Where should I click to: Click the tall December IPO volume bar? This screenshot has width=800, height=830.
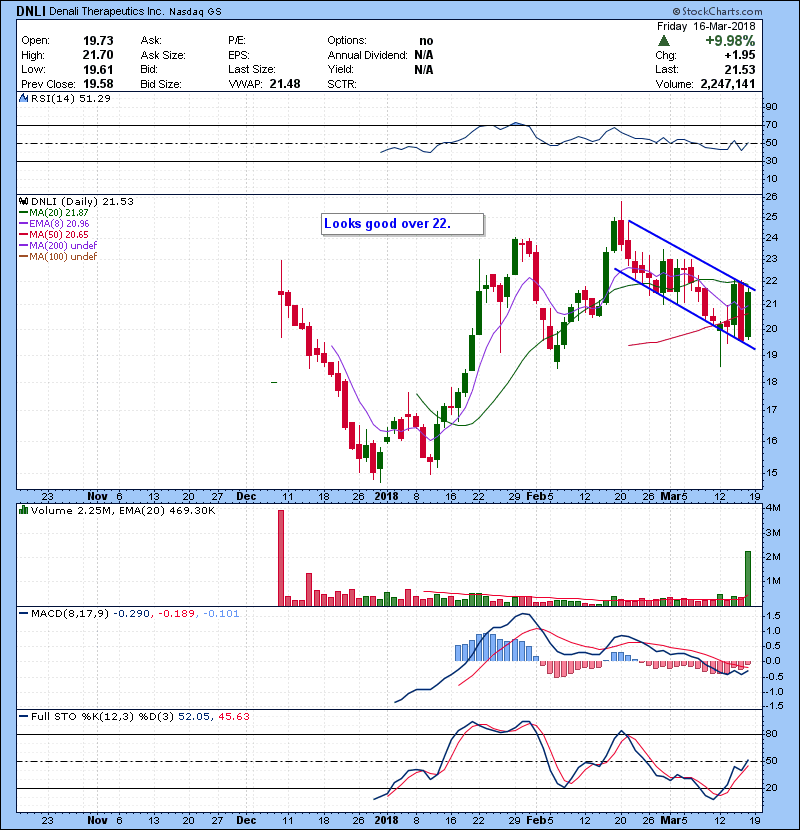coord(281,558)
